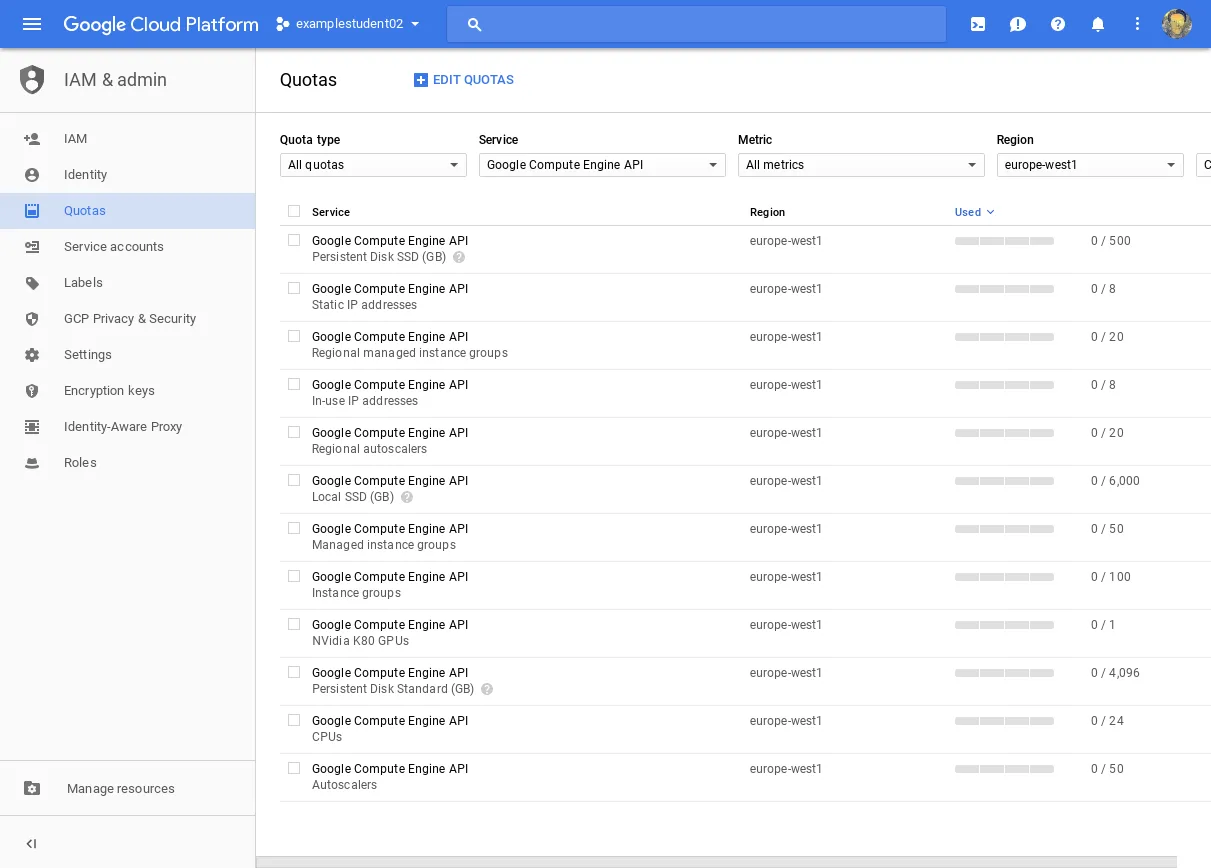Go to Service accounts in sidebar
The width and height of the screenshot is (1211, 868).
[113, 247]
